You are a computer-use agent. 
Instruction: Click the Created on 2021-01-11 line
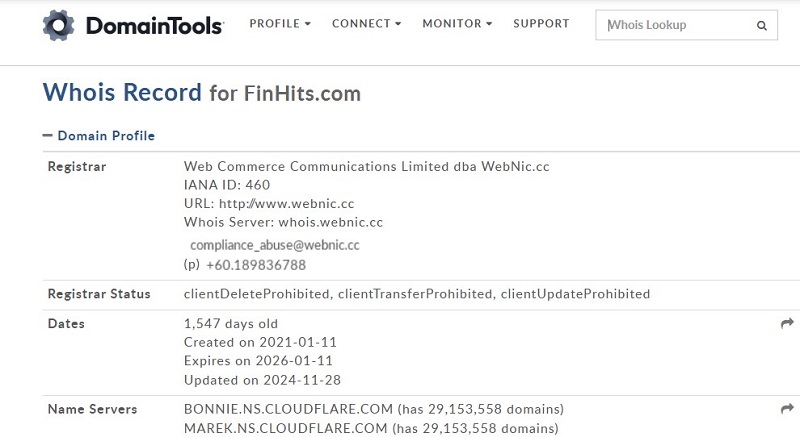pos(260,342)
